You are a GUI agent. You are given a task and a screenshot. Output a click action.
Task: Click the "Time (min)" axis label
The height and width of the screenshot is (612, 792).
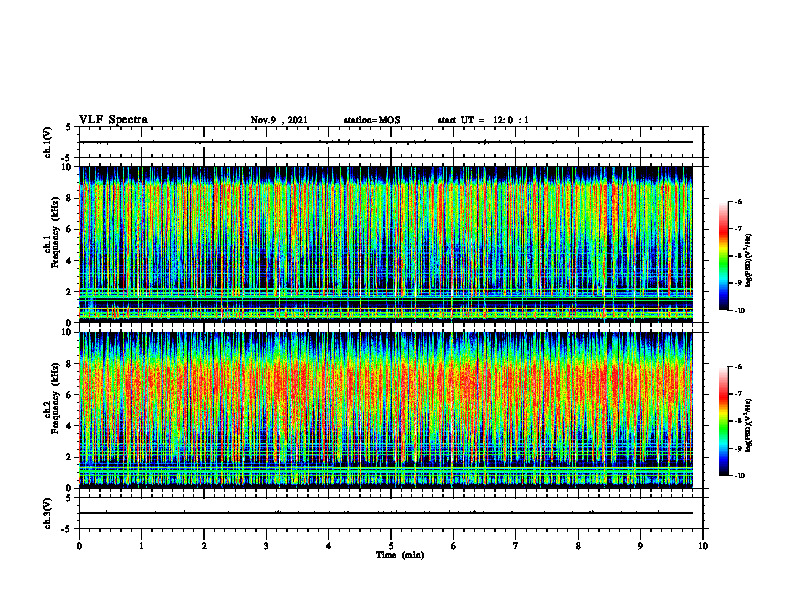[x=400, y=555]
